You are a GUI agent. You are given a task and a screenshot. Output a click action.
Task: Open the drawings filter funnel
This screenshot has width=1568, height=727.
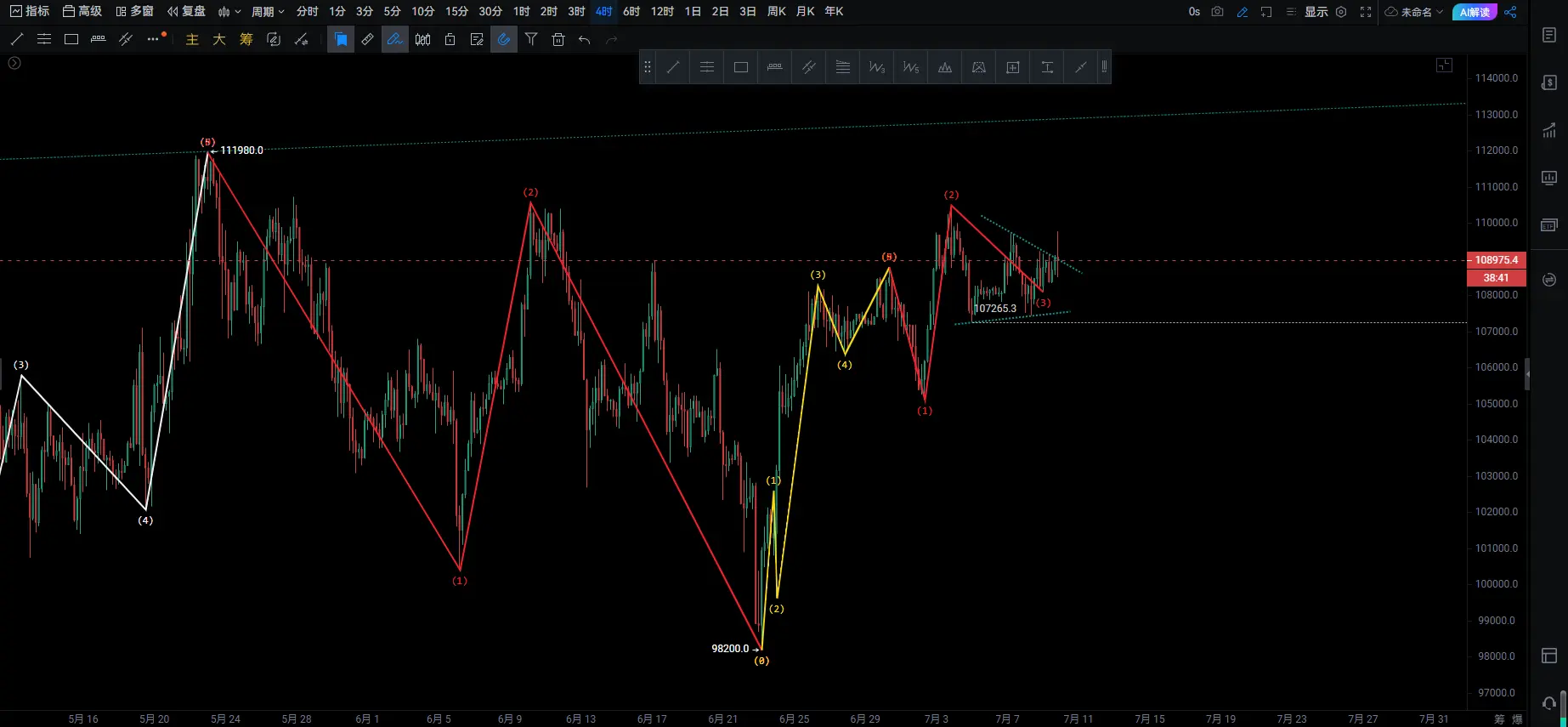[531, 39]
